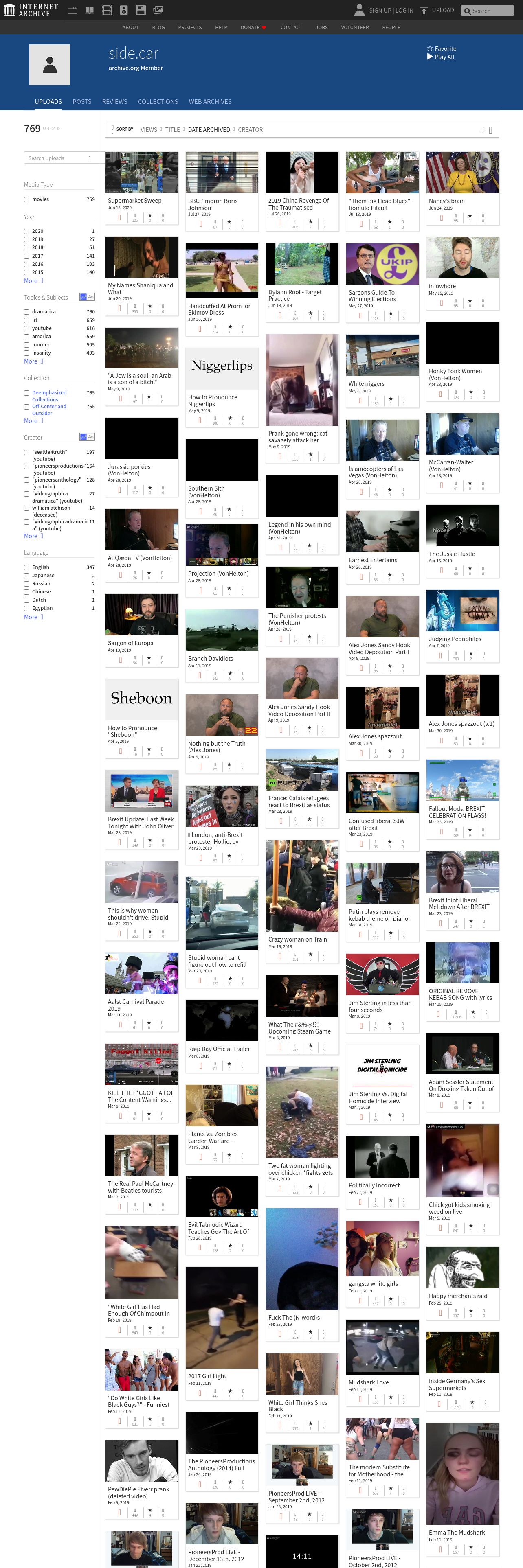Open the Video filmstrip icon
This screenshot has height=1568, width=523.
(x=107, y=10)
